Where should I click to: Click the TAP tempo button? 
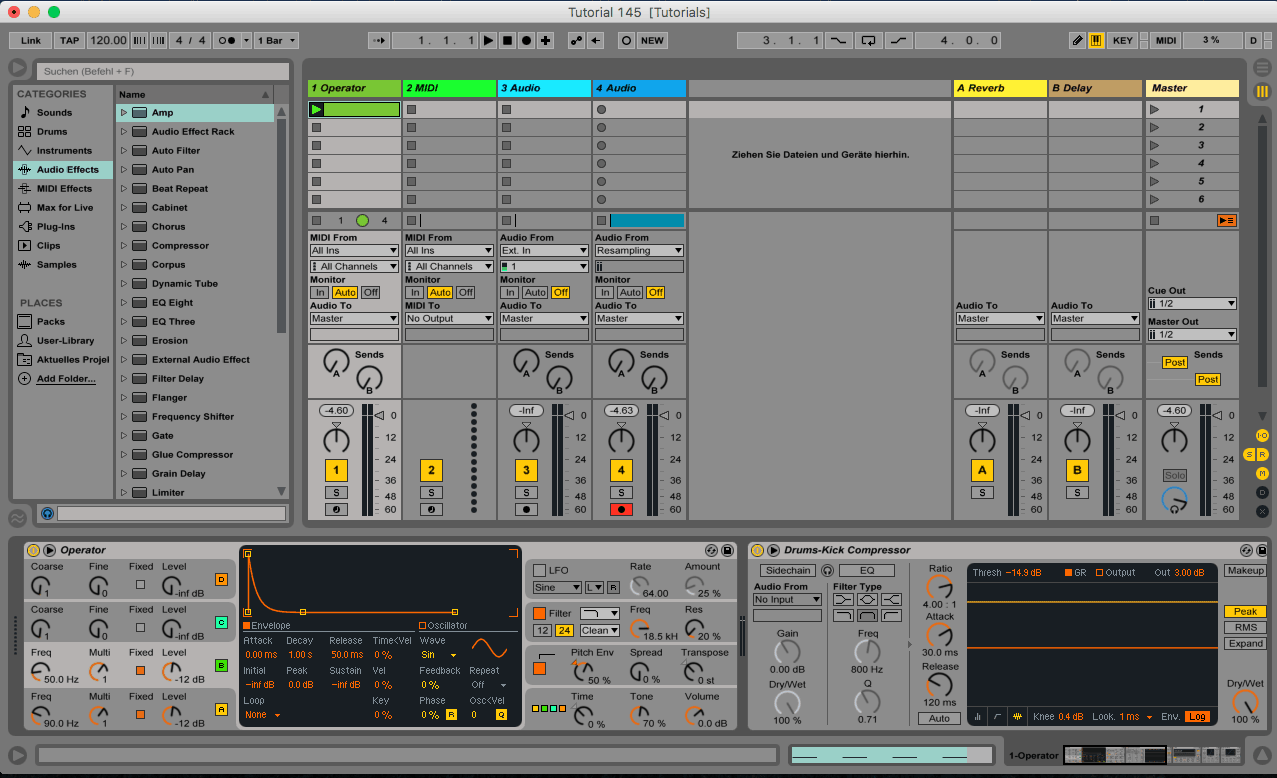[x=69, y=41]
